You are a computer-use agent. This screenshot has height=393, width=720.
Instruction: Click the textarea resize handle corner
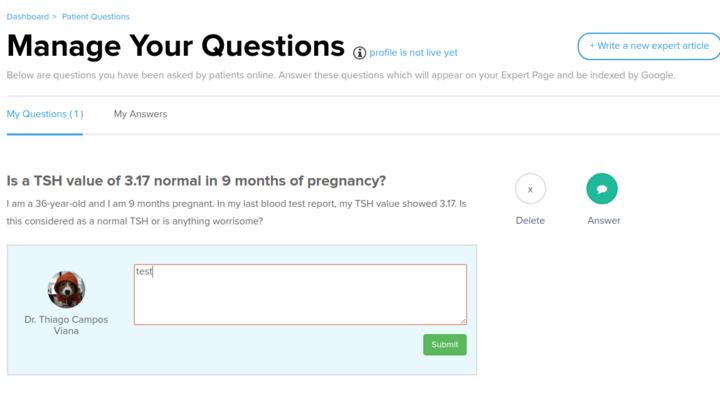click(463, 321)
